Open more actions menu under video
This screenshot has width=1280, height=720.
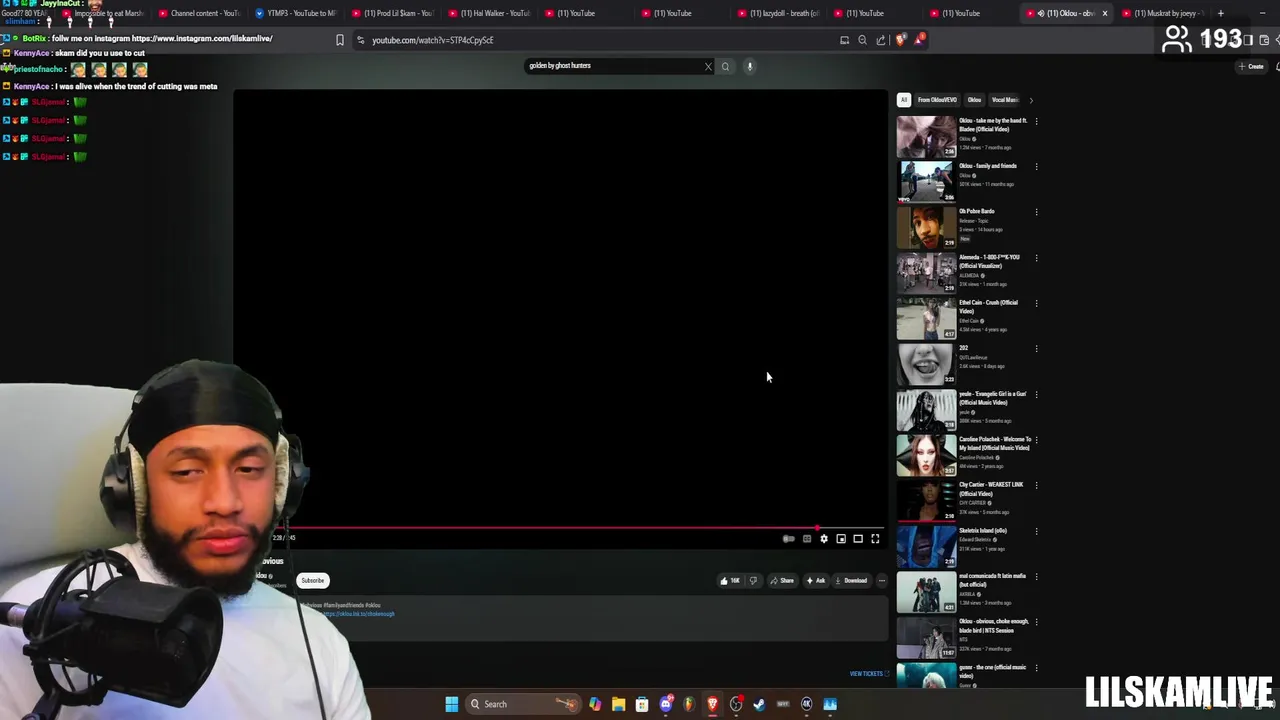881,580
